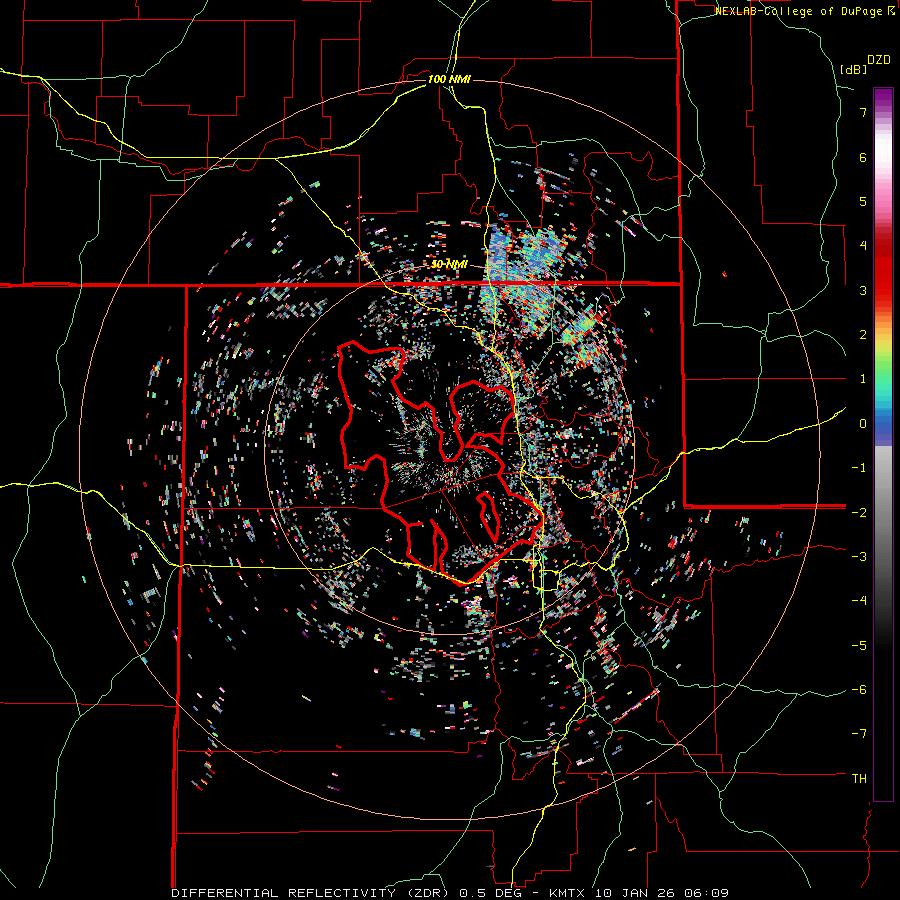Click the -2 value on the color scale
The width and height of the screenshot is (900, 900).
tap(859, 512)
